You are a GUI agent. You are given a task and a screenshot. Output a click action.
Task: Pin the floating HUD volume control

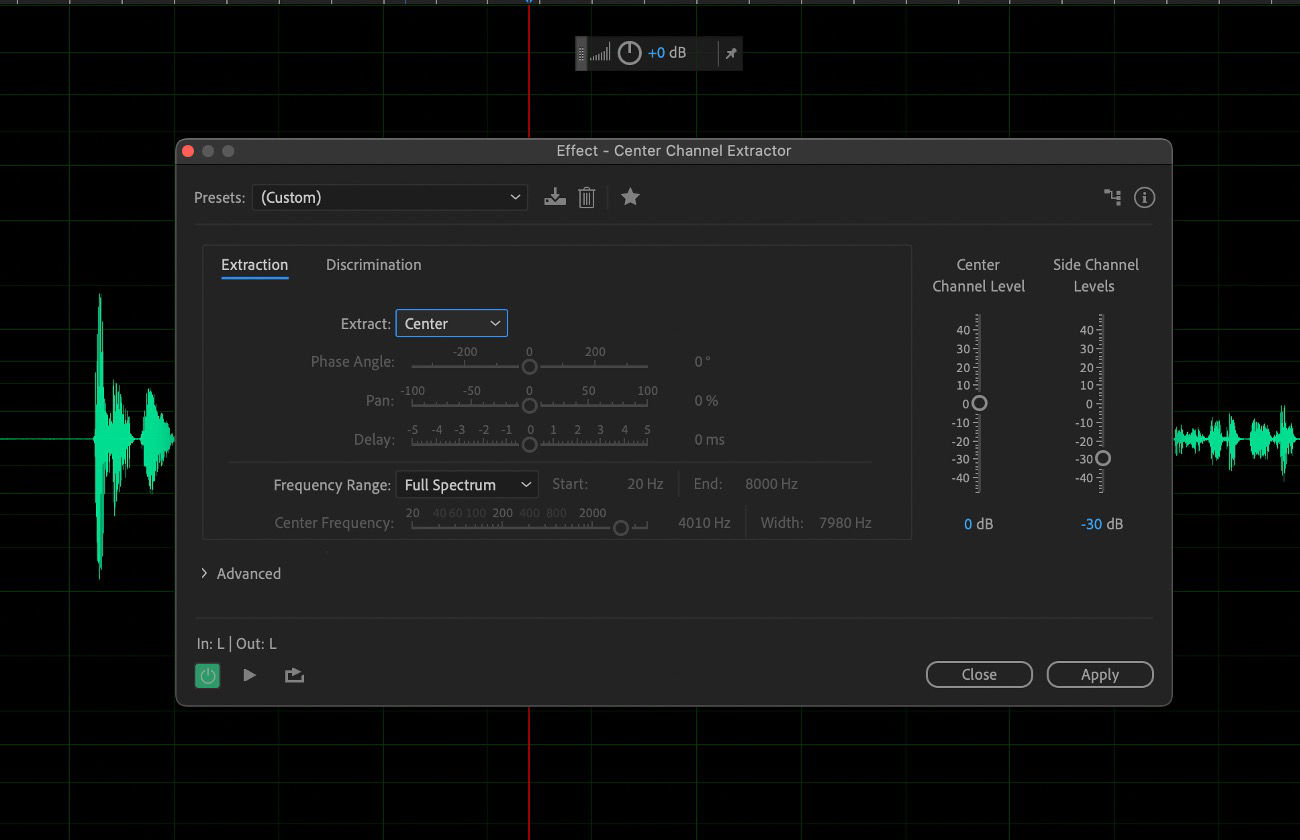tap(731, 53)
